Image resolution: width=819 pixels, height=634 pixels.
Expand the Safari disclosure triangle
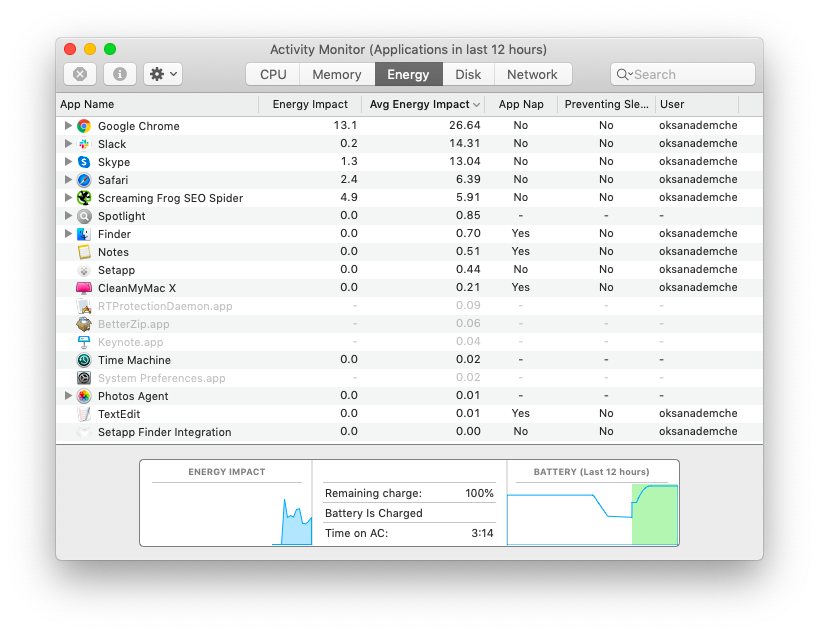click(68, 179)
